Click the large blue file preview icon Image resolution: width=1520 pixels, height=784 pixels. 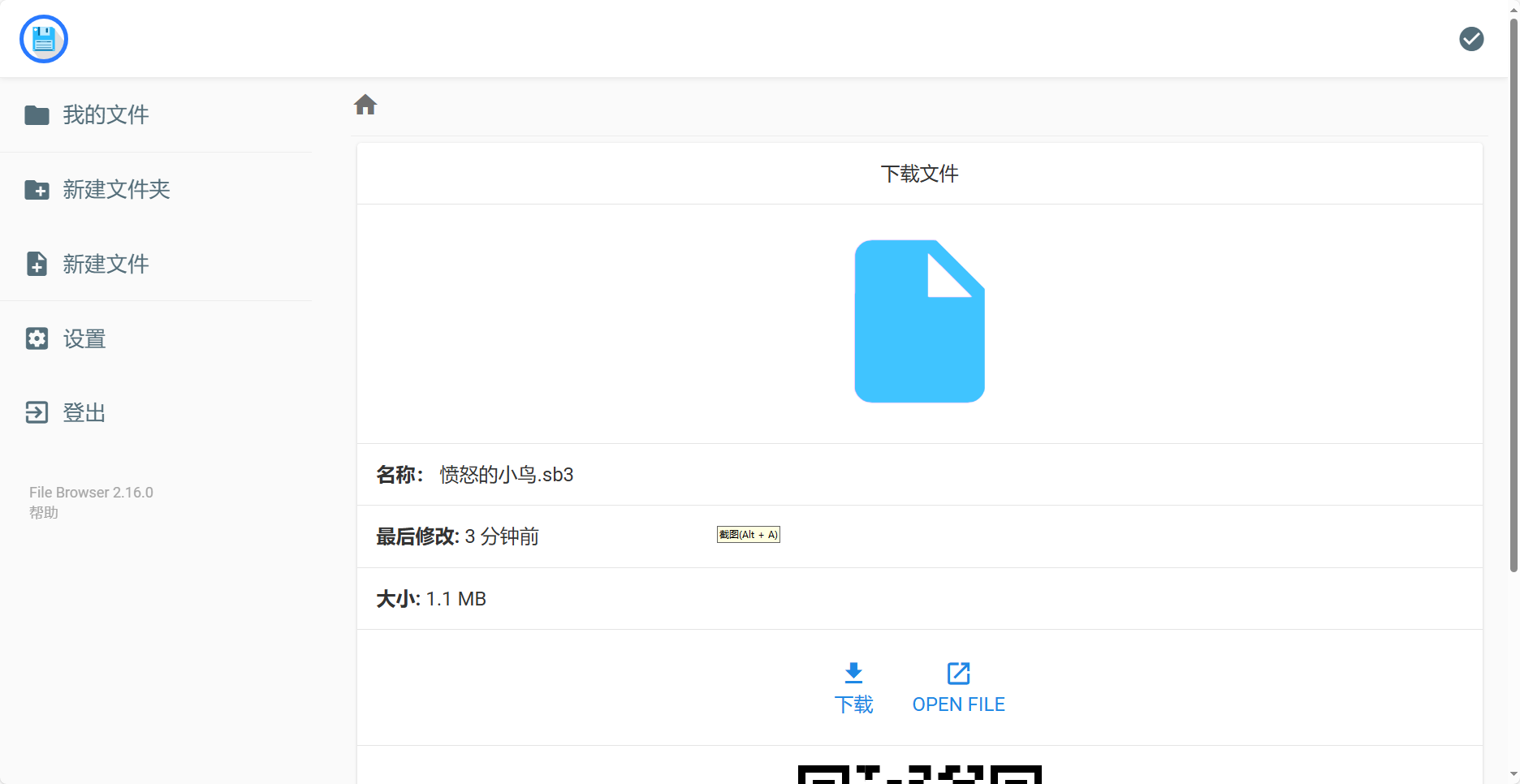point(919,321)
